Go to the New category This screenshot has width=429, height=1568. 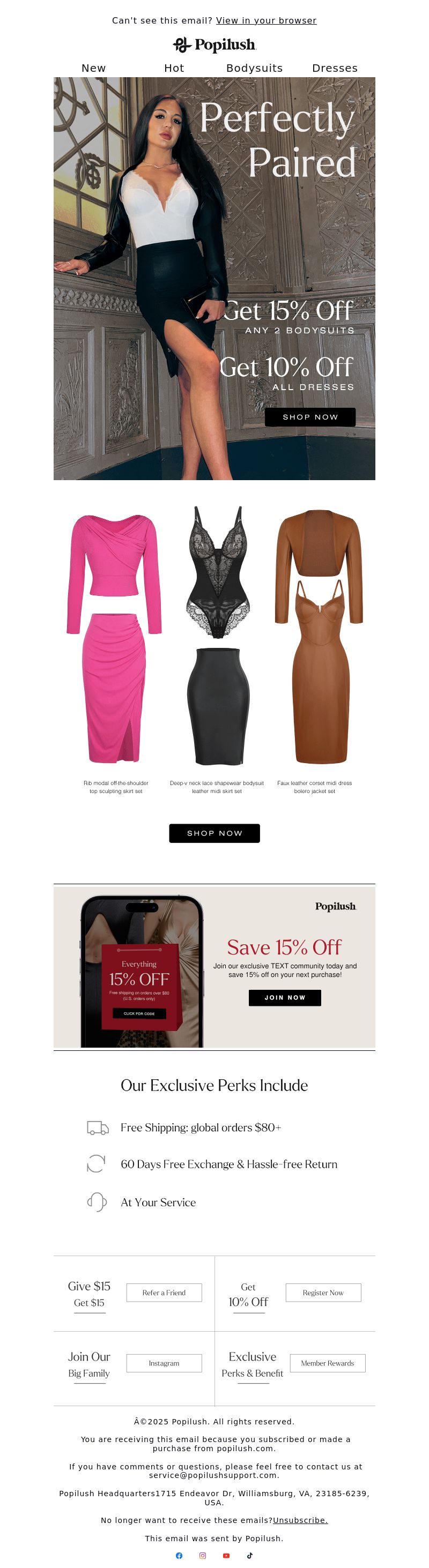pyautogui.click(x=94, y=68)
